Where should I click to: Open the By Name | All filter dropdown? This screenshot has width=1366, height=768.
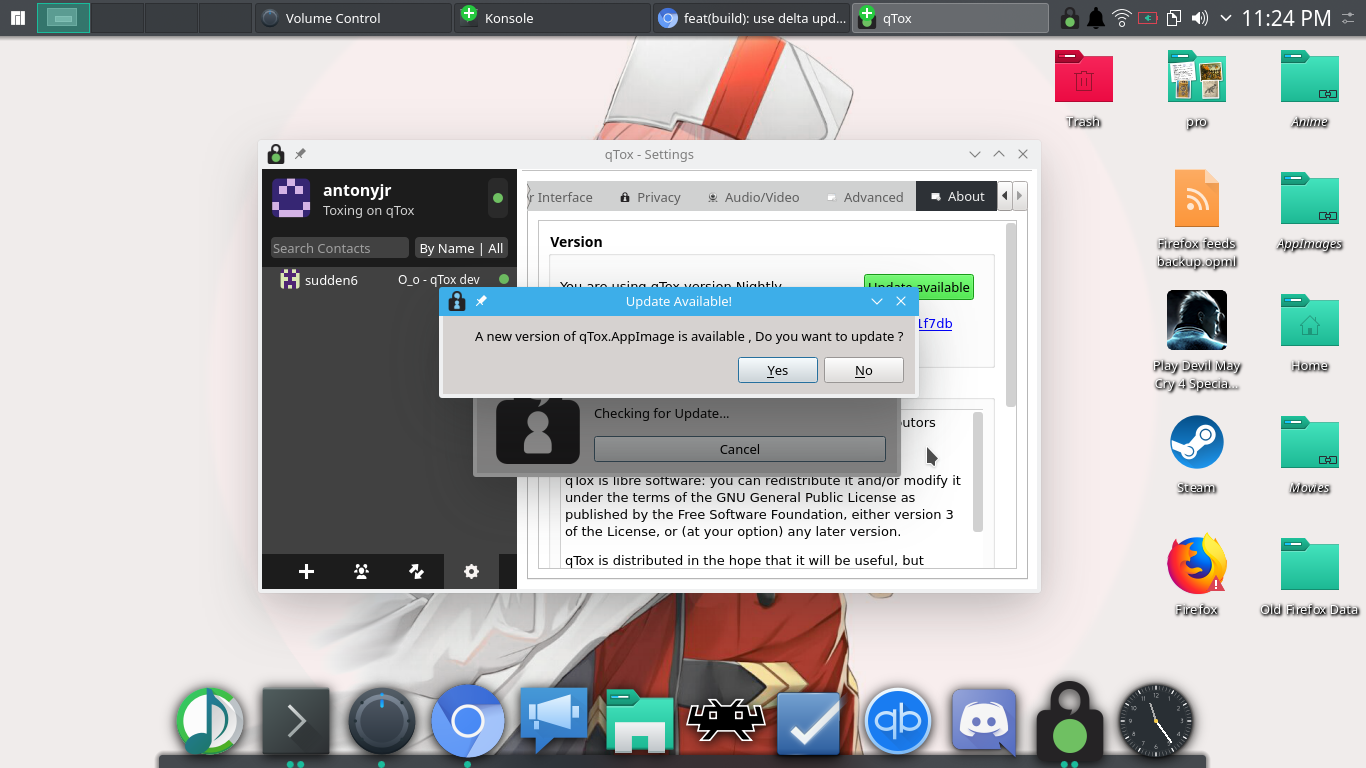pyautogui.click(x=461, y=248)
